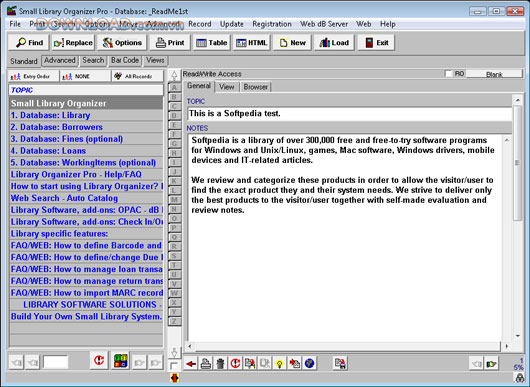Viewport: 530px width, 387px height.
Task: Click the All Records filter button
Action: coord(138,76)
